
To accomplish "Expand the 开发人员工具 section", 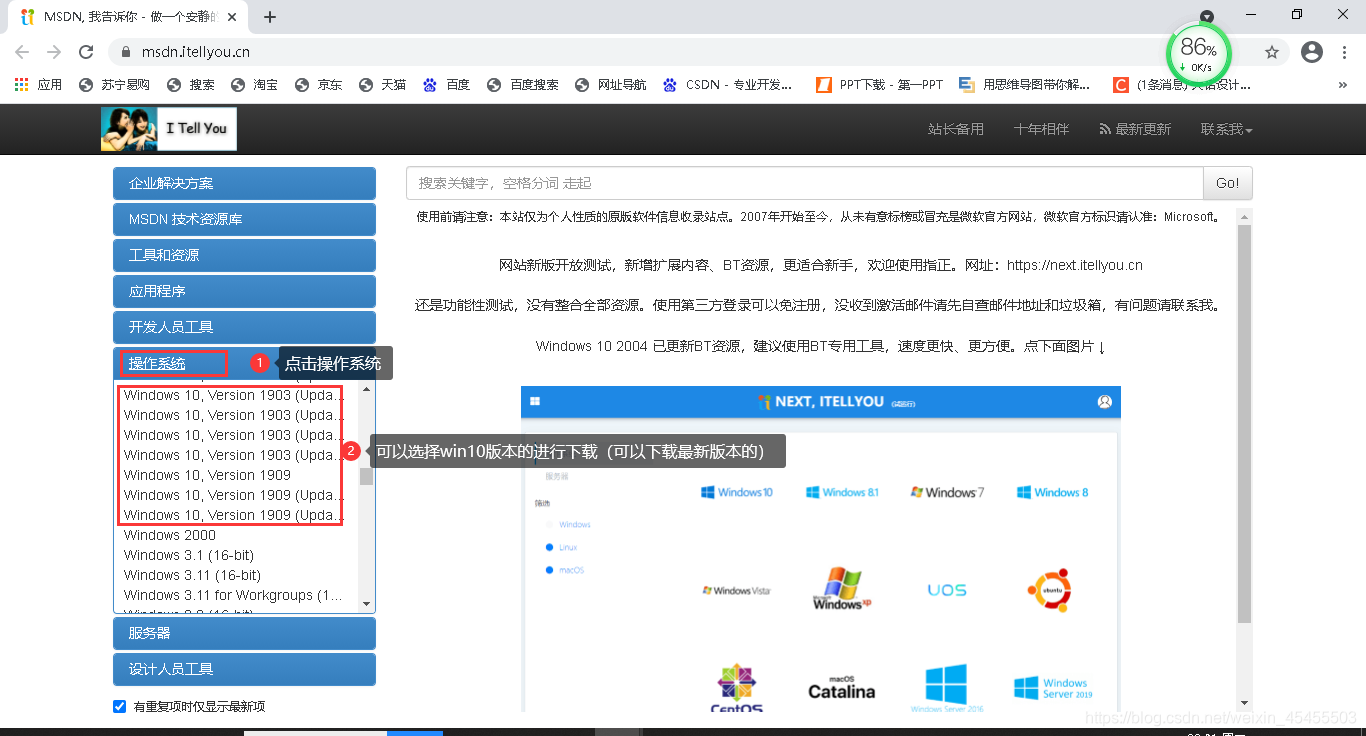I will [x=244, y=327].
